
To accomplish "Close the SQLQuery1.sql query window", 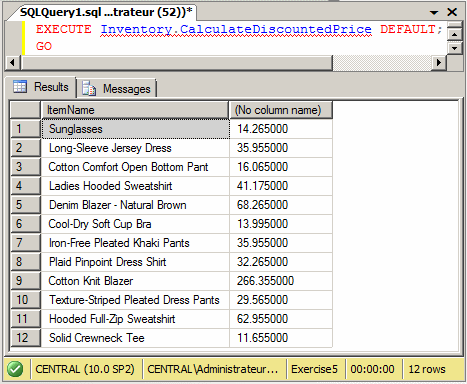I will (x=452, y=12).
